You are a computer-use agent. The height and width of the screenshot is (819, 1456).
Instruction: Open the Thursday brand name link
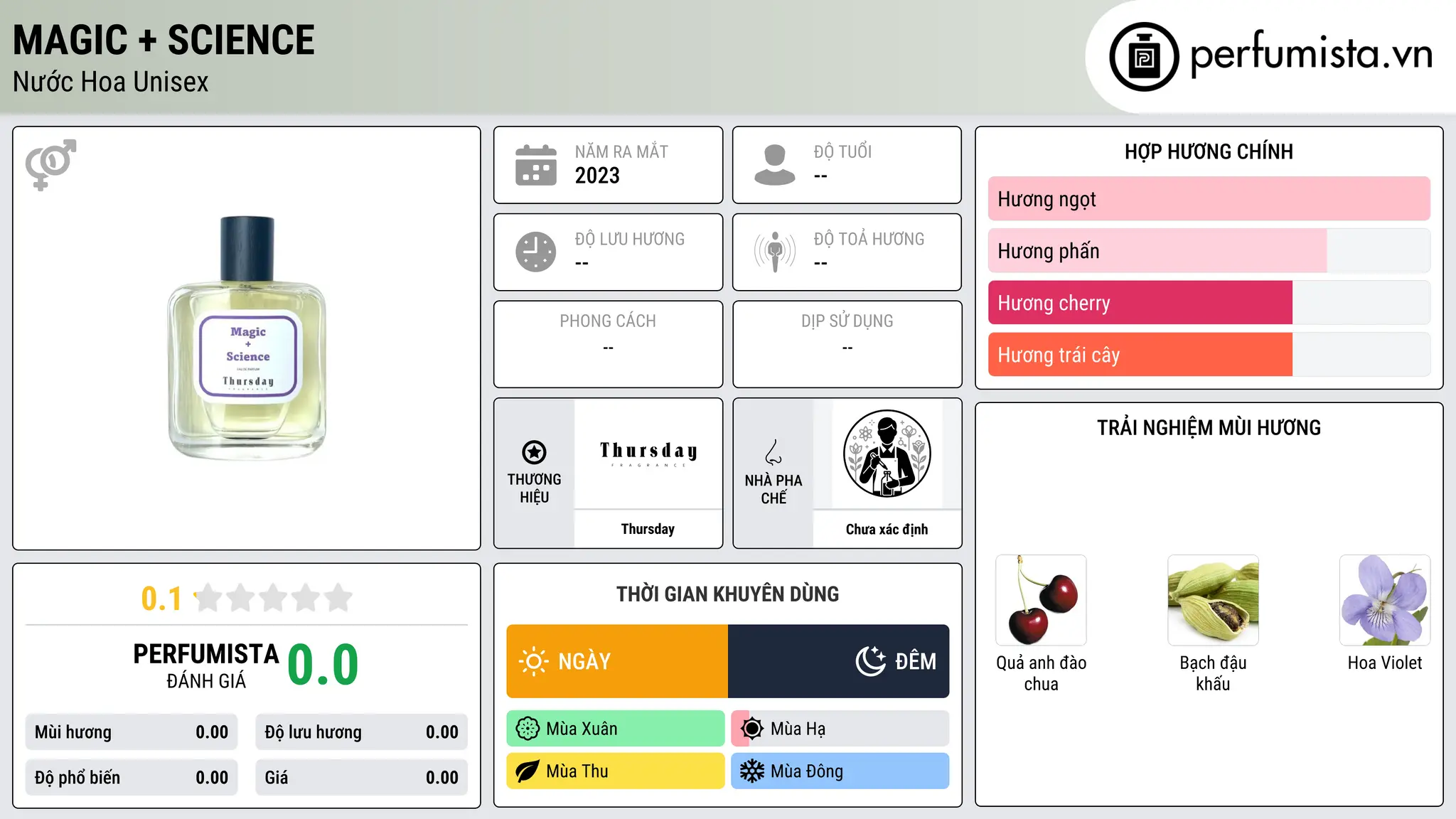click(x=648, y=529)
